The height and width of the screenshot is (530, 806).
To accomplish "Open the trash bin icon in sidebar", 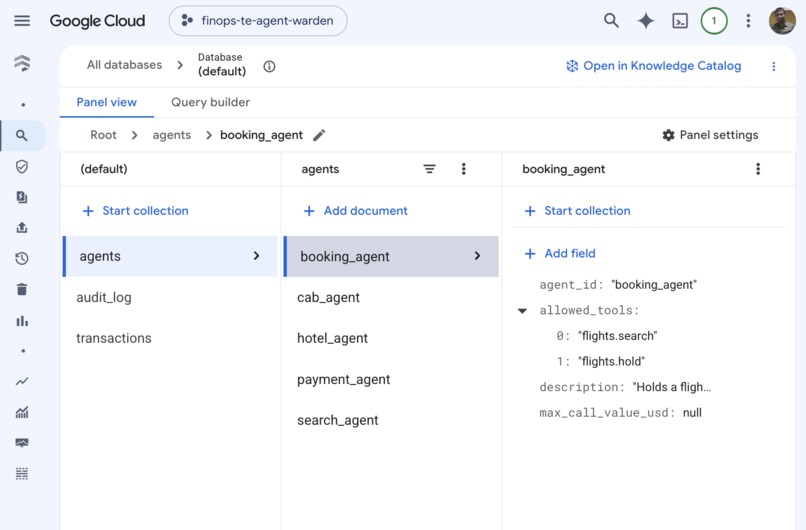I will click(22, 289).
